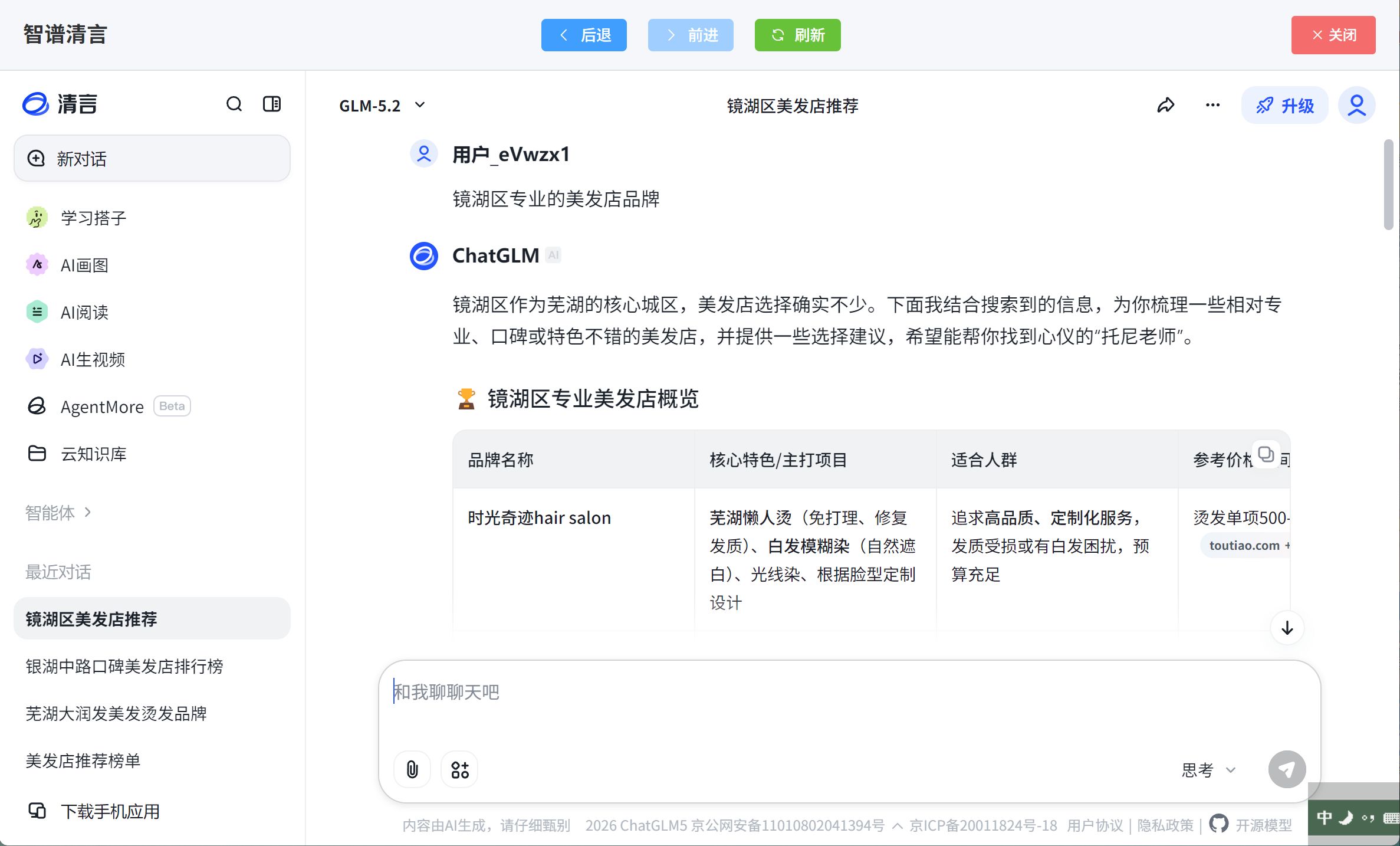Screen dimensions: 1400x846
Task: Click the page title 镜湖区美发店推荐
Action: [x=792, y=106]
